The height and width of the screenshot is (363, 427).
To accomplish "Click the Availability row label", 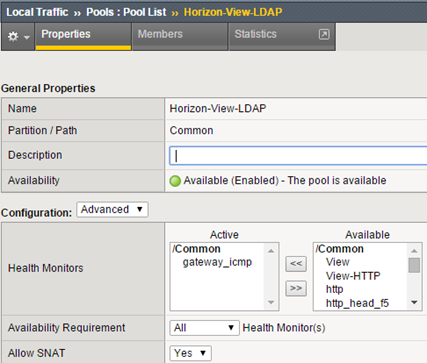I will point(34,180).
